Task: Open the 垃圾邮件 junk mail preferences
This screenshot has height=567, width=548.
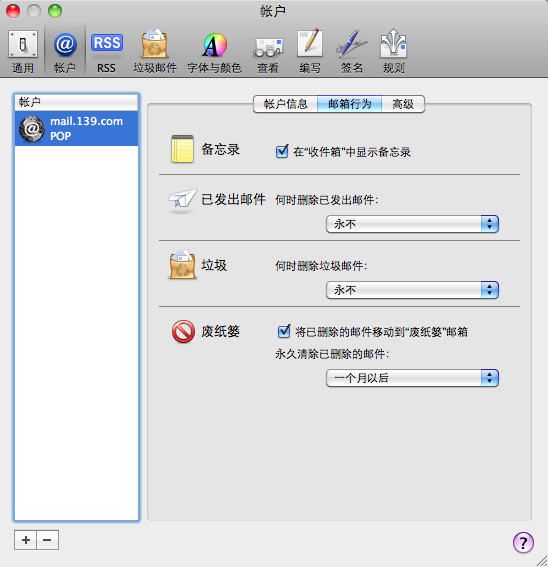Action: [155, 51]
